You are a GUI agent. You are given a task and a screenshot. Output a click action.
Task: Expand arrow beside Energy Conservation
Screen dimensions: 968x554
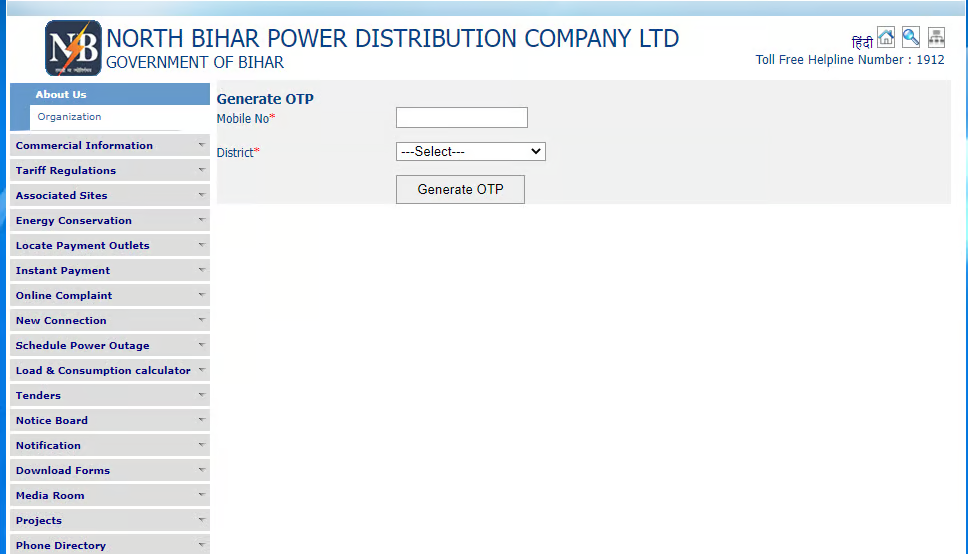[x=201, y=219]
